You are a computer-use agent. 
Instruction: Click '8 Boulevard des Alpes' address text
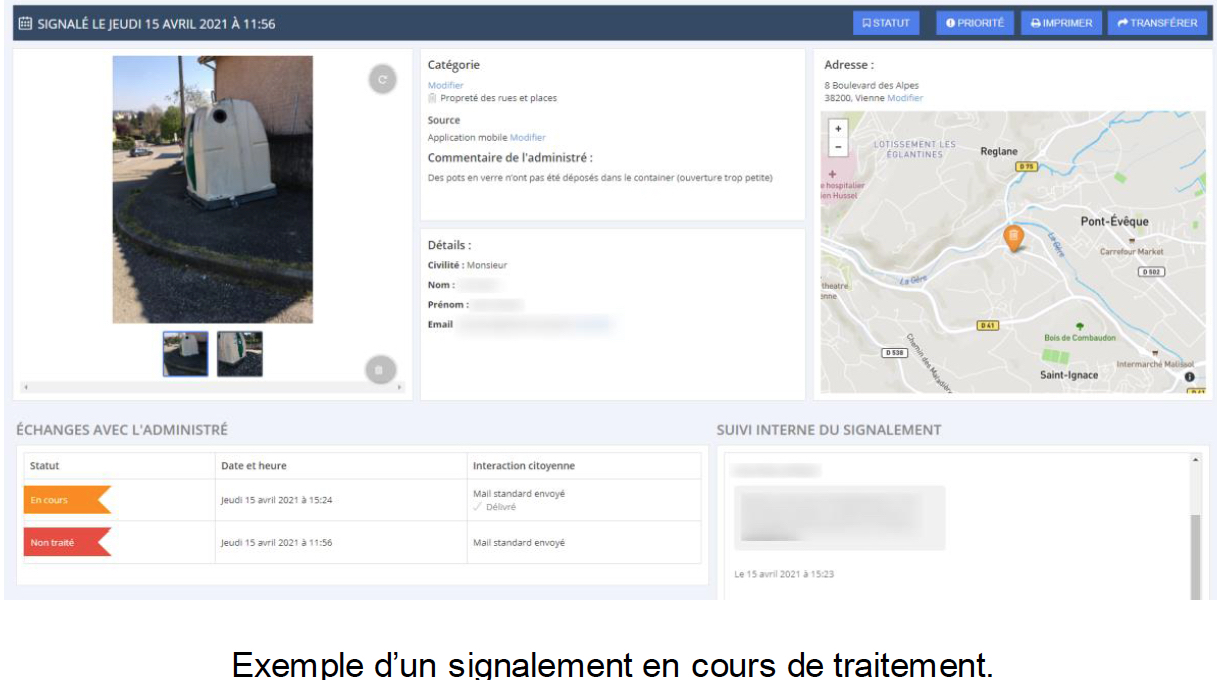[871, 85]
